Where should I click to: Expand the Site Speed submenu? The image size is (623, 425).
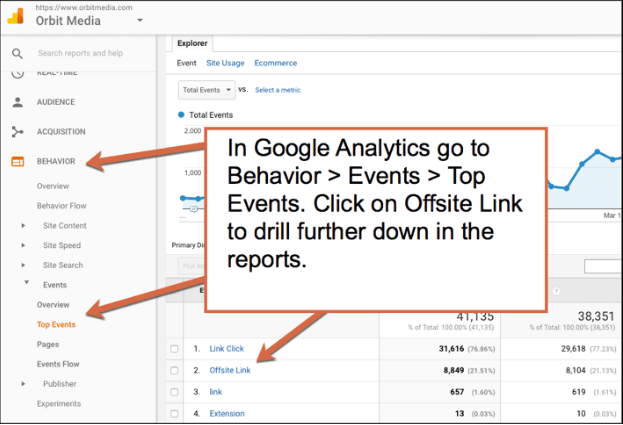point(24,245)
